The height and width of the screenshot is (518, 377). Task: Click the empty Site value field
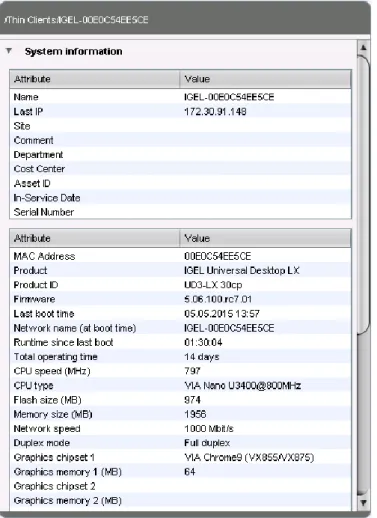click(265, 126)
